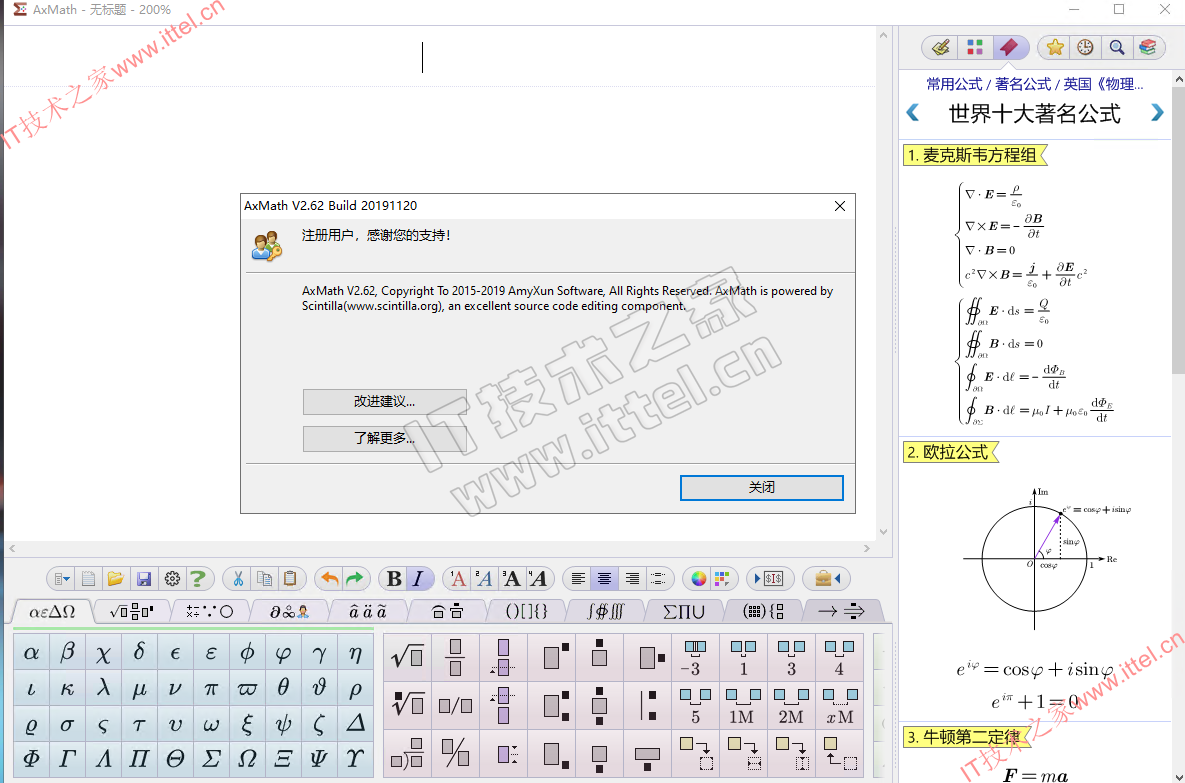The height and width of the screenshot is (783, 1185).
Task: Insert Greek letter theta
Action: point(283,688)
